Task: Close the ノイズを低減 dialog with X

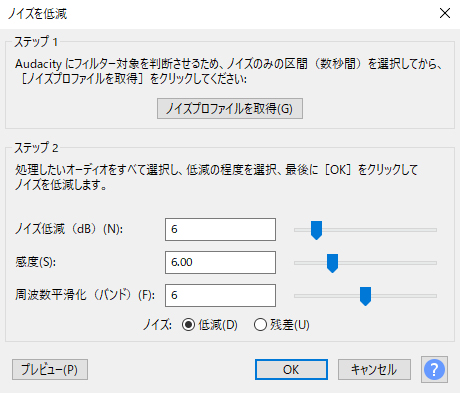Action: [445, 13]
